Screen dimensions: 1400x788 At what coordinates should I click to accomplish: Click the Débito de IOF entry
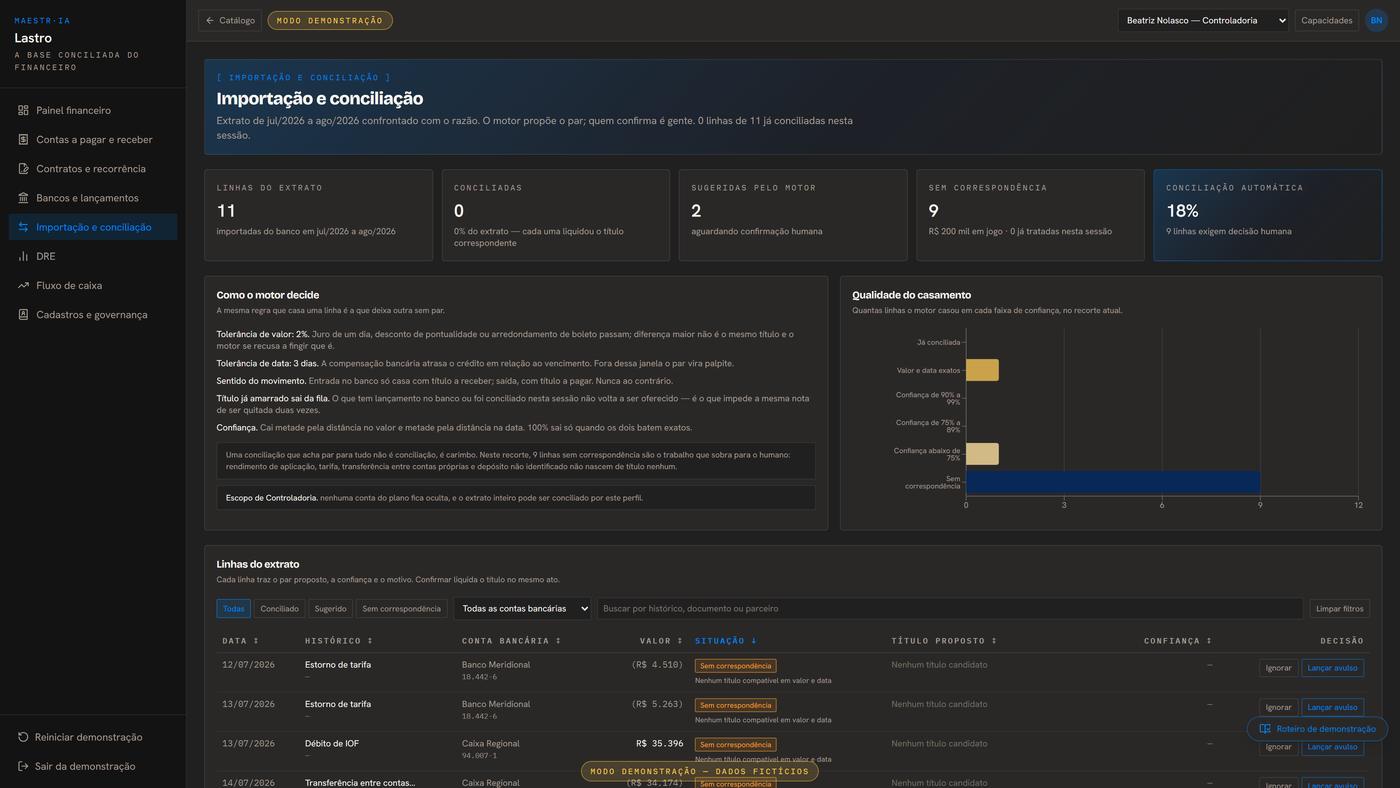coord(331,744)
